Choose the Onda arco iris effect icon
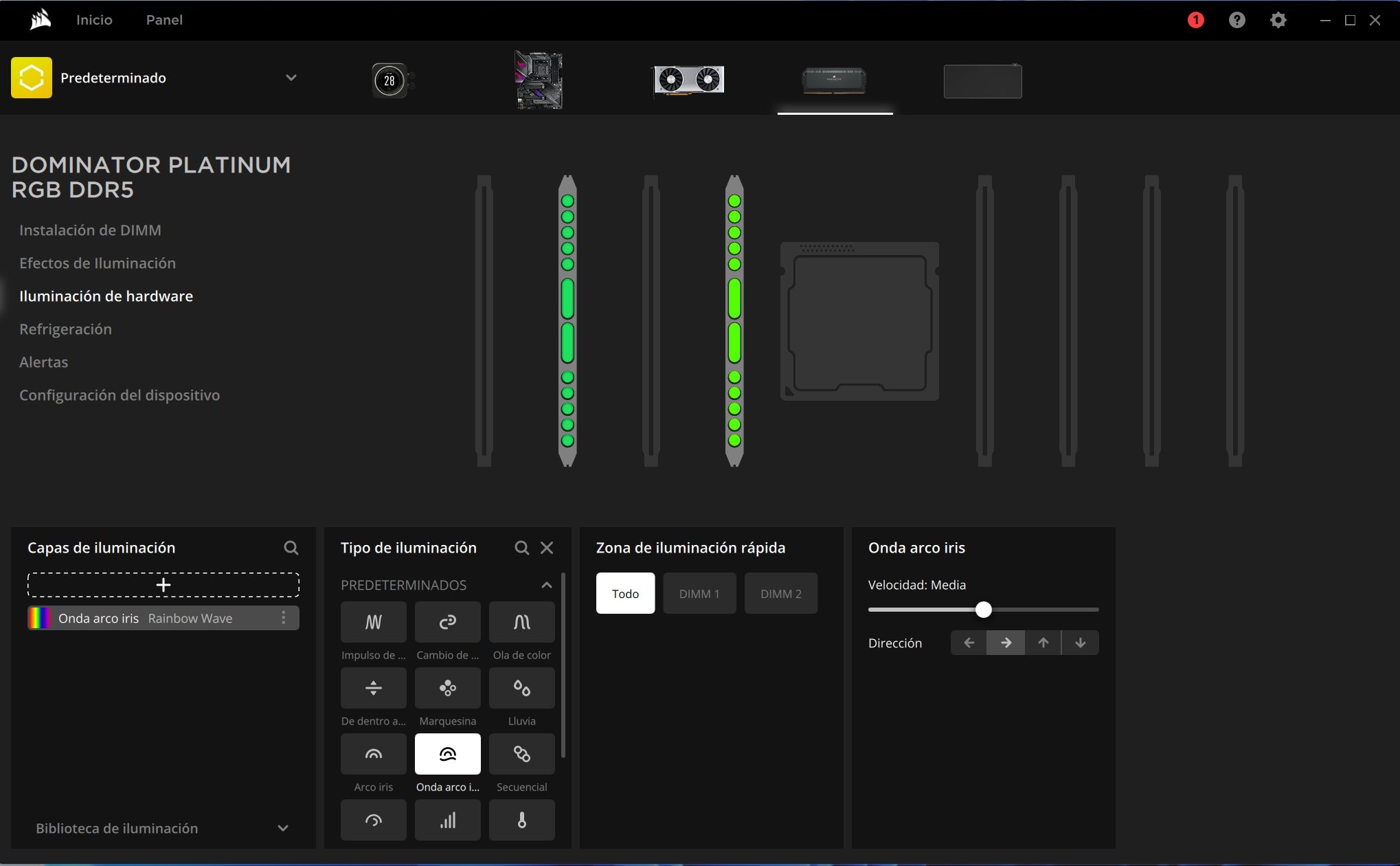The width and height of the screenshot is (1400, 866). [x=448, y=754]
